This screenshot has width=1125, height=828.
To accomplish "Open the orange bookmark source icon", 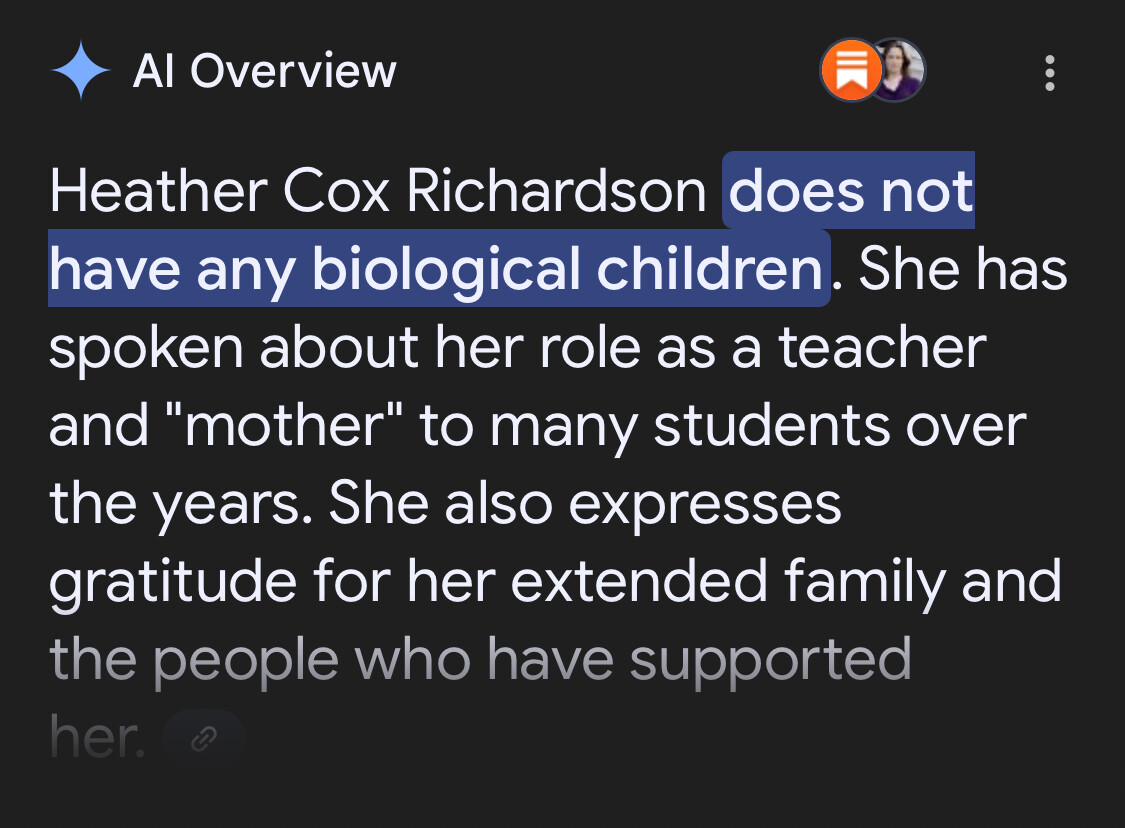I will pyautogui.click(x=850, y=71).
